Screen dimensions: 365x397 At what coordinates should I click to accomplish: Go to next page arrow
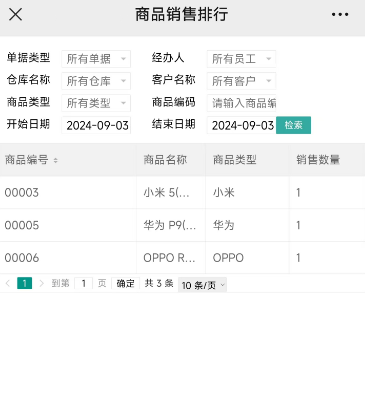click(x=41, y=284)
